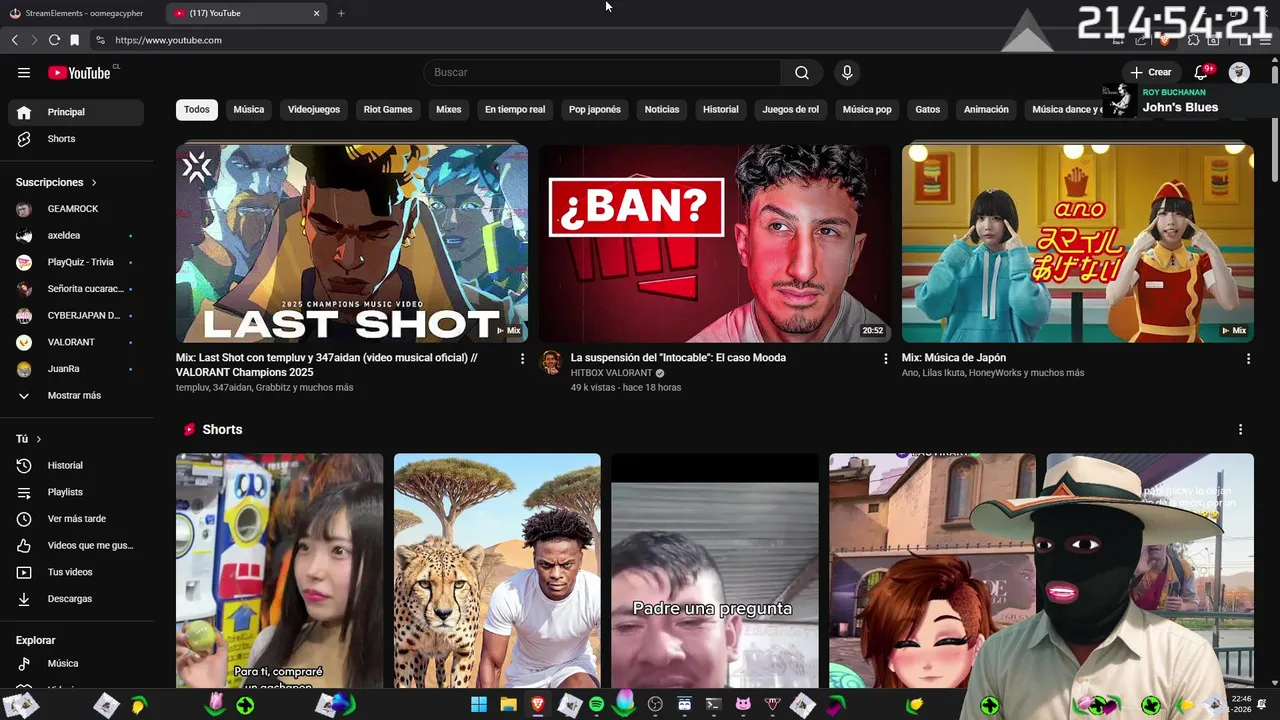This screenshot has width=1280, height=720.
Task: Go back in browser history
Action: (14, 40)
